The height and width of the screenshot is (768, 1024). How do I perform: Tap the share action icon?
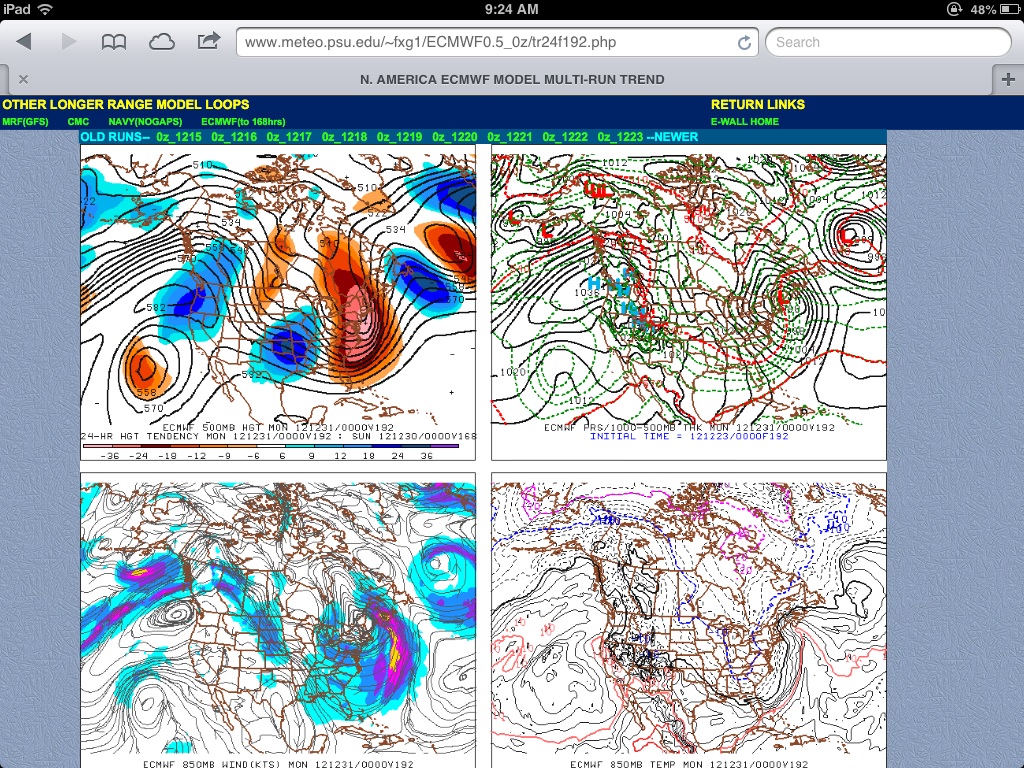tap(209, 42)
